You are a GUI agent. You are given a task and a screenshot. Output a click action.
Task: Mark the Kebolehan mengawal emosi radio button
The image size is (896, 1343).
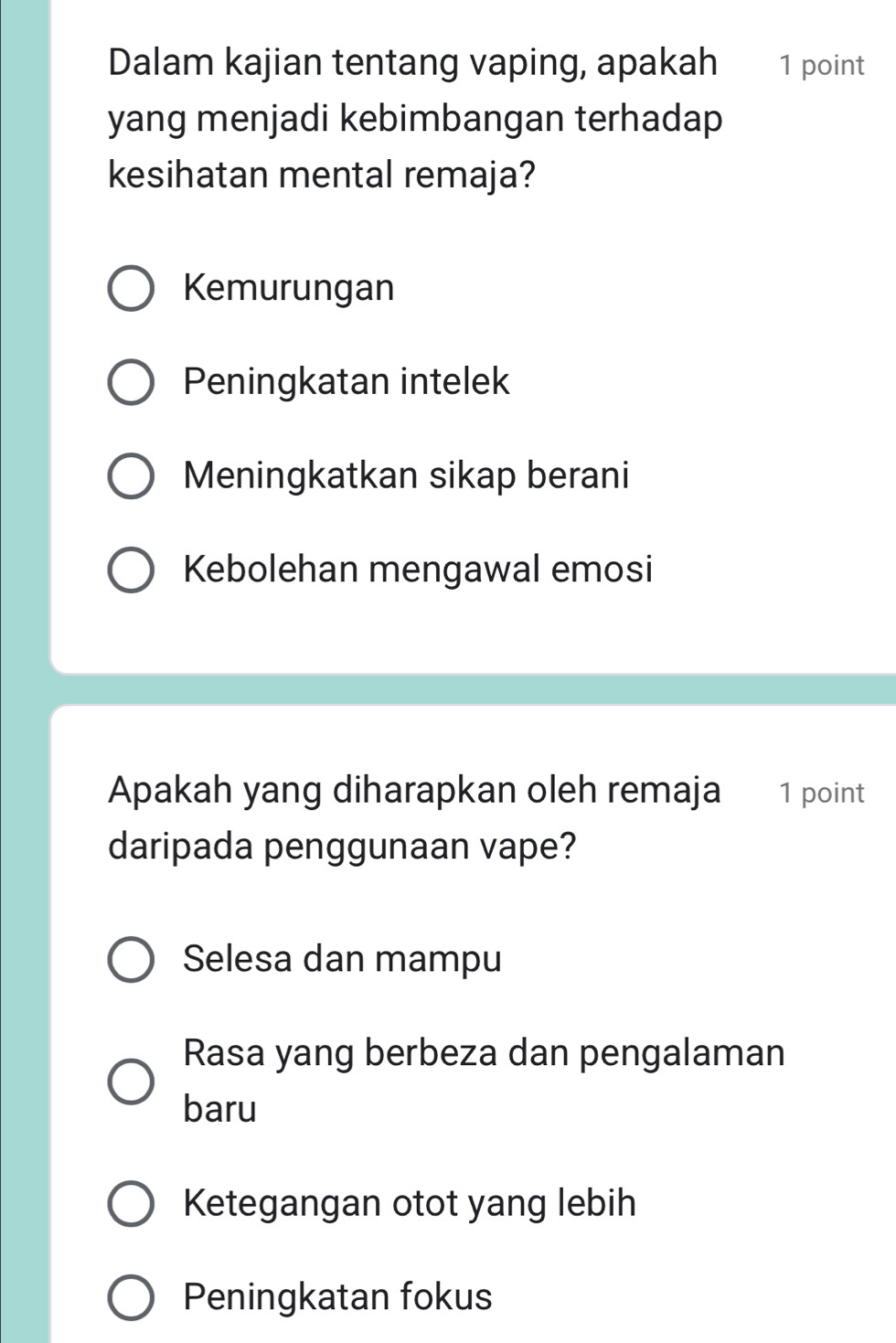[132, 570]
